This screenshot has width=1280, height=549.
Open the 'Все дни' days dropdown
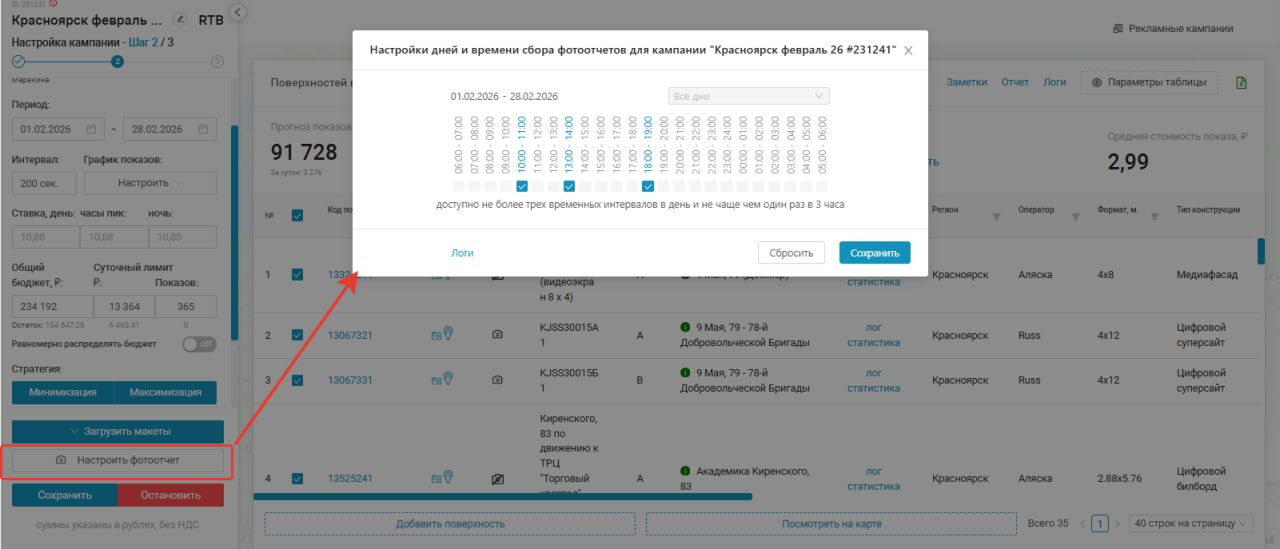coord(749,96)
